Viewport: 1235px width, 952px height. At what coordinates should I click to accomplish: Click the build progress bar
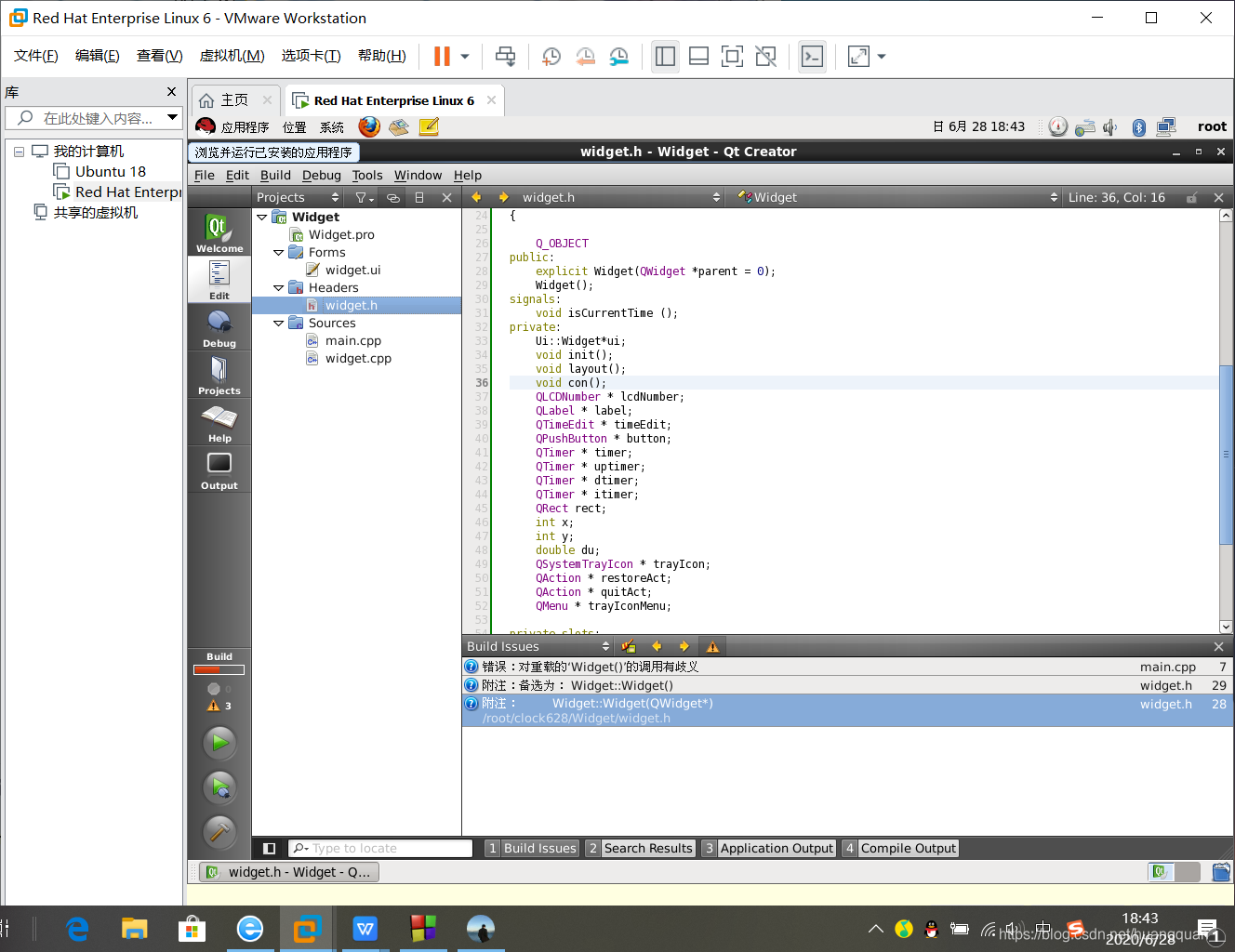click(219, 669)
